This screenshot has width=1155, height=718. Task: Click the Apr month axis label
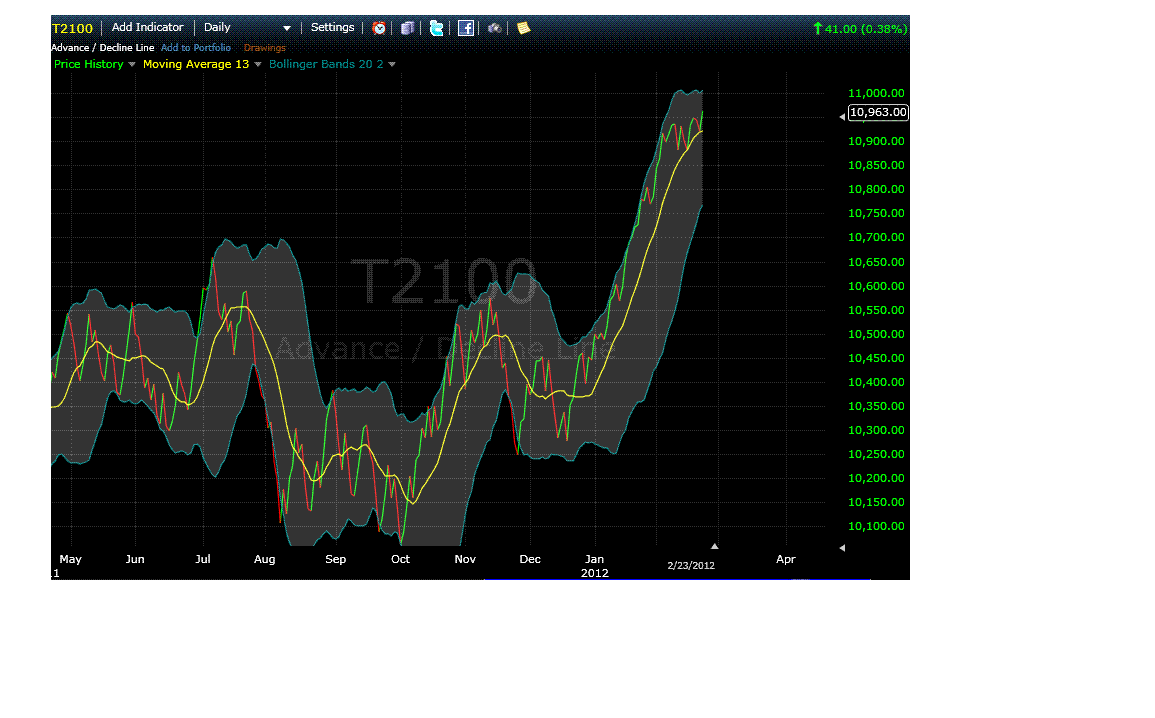pos(785,559)
